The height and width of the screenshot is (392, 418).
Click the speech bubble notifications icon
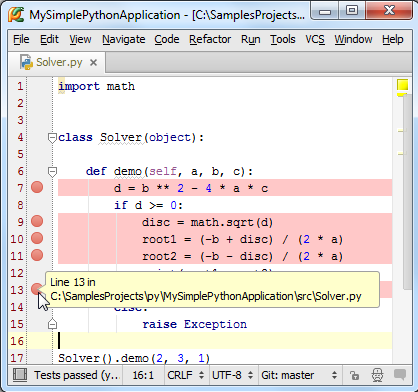tap(400, 375)
